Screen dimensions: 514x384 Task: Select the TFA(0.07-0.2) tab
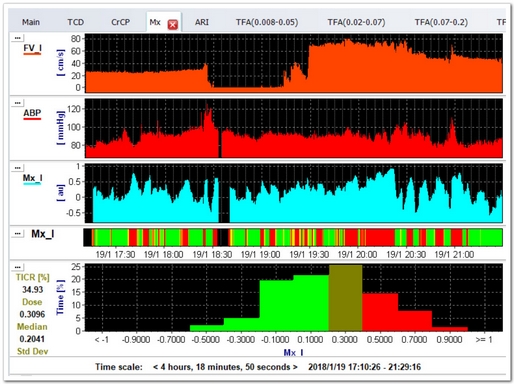click(x=441, y=22)
